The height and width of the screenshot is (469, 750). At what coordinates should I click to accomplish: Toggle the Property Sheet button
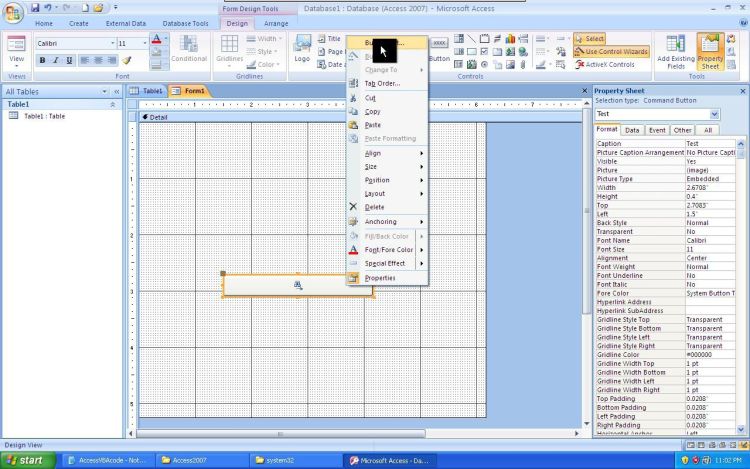710,52
